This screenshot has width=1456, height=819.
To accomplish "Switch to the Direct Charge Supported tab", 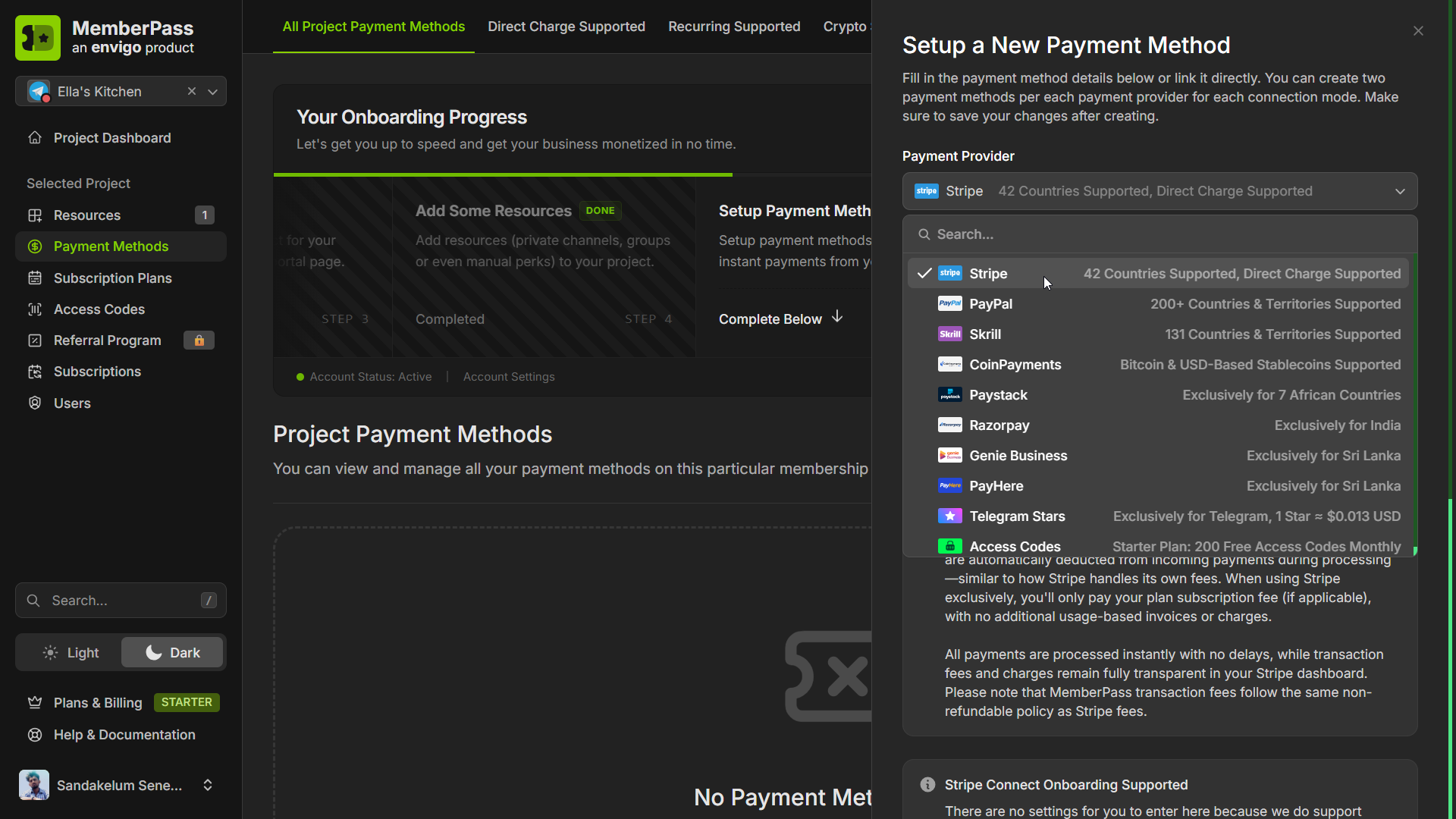I will pyautogui.click(x=566, y=26).
